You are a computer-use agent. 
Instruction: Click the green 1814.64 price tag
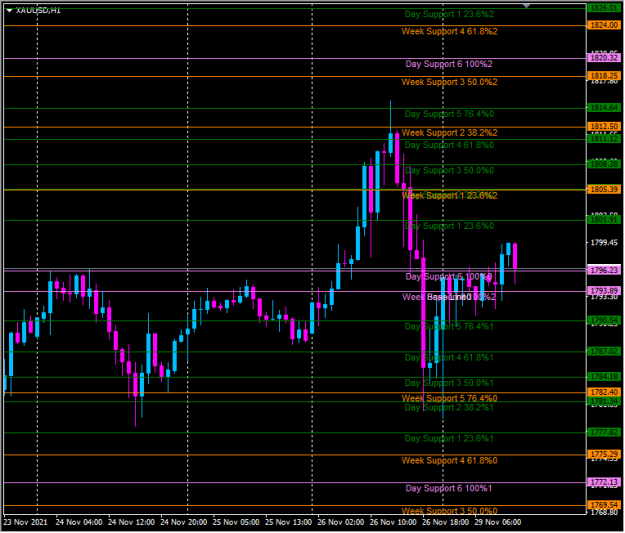[x=604, y=108]
